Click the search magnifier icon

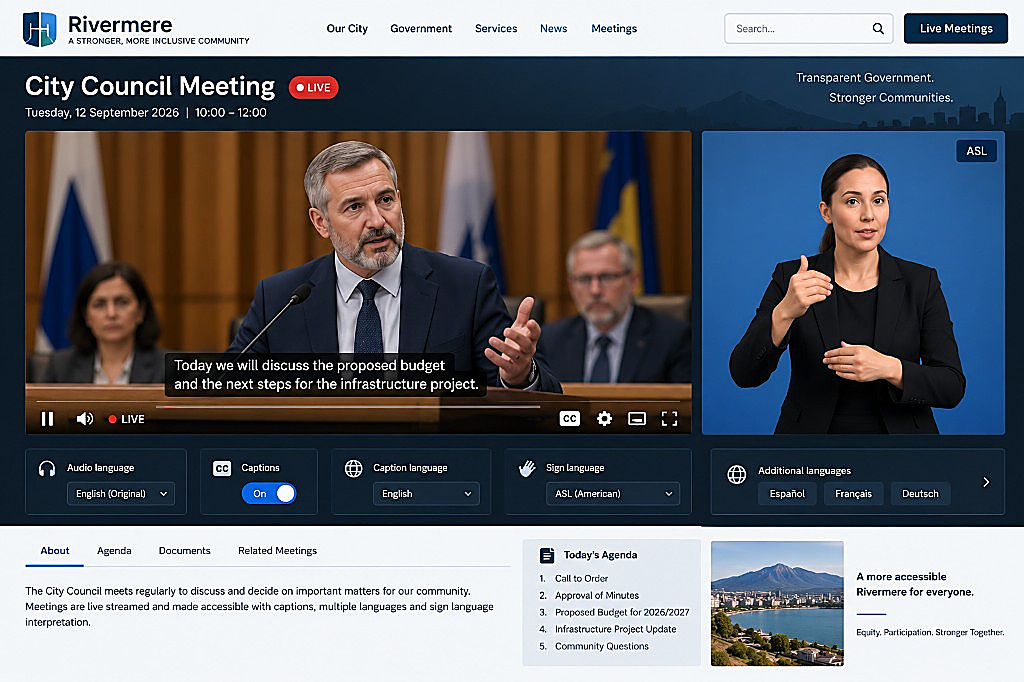click(x=878, y=29)
